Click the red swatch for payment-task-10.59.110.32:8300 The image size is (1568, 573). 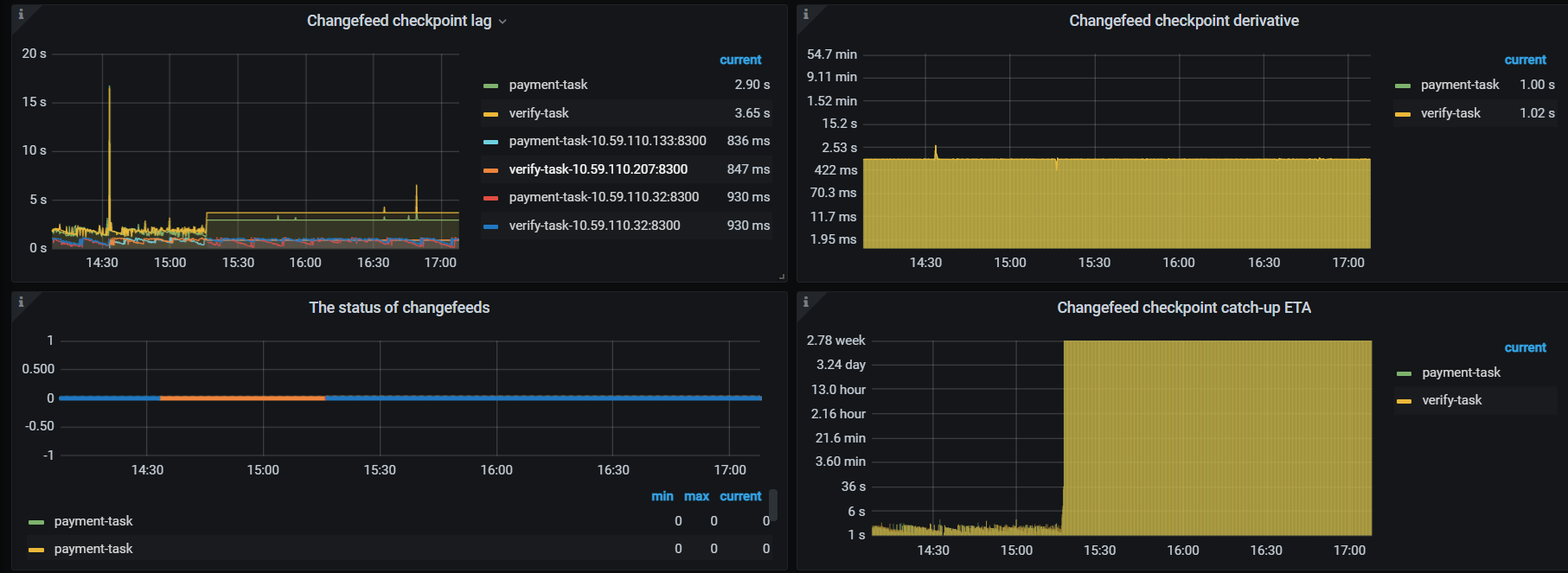490,198
